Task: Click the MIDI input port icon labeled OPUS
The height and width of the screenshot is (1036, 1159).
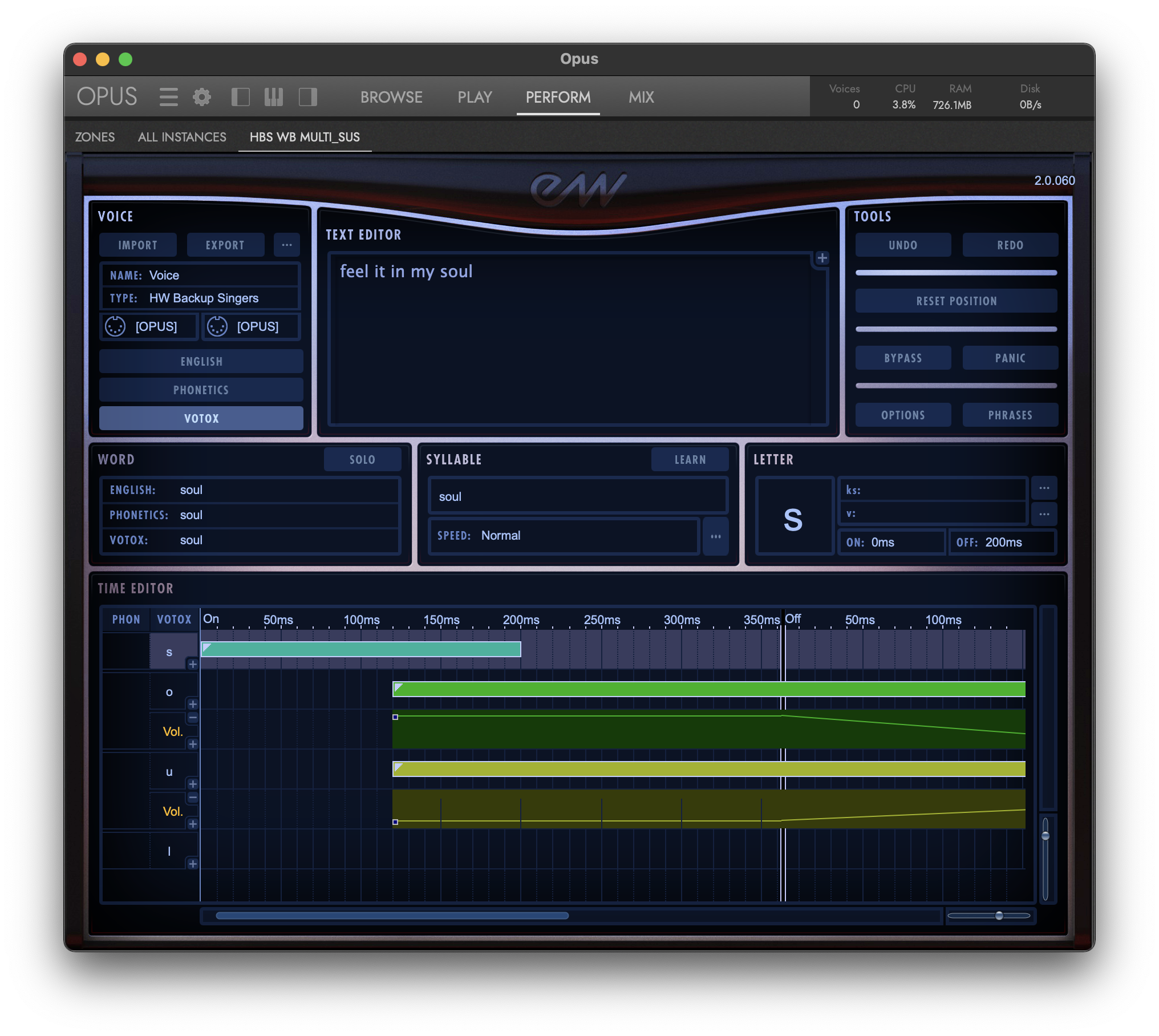Action: coord(115,326)
